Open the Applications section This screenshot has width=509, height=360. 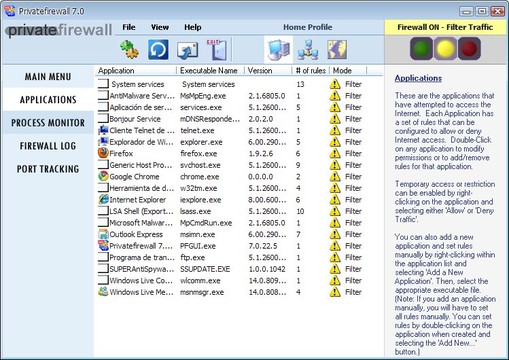(x=48, y=100)
